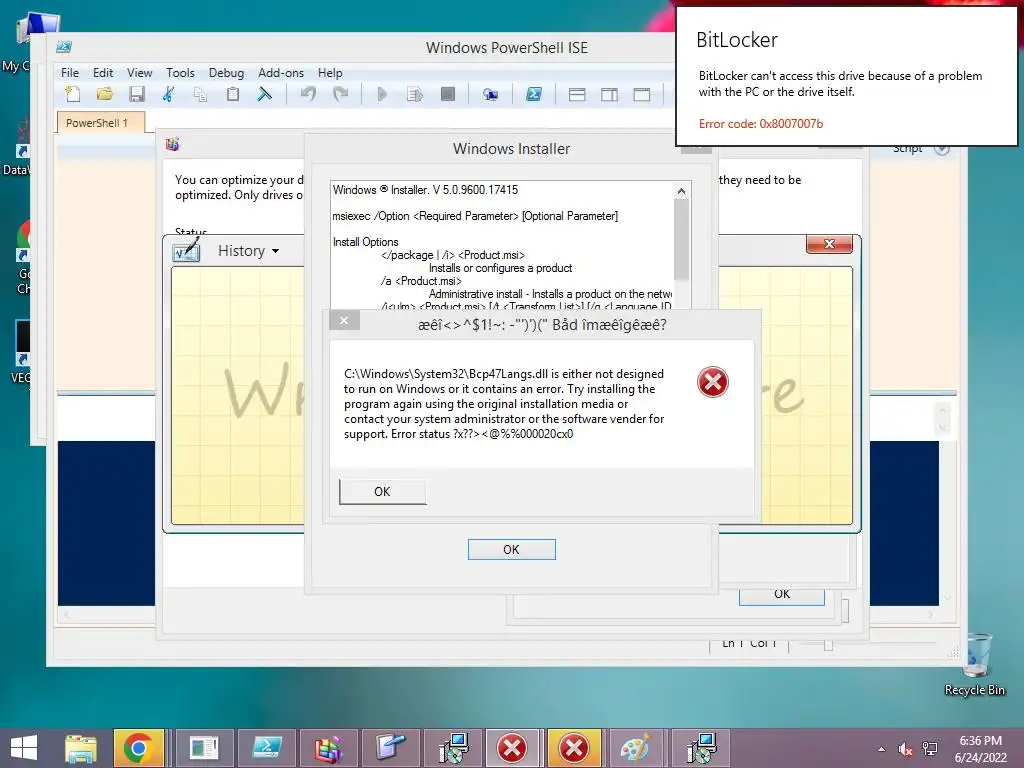Click the muted volume tray icon
The image size is (1024, 768).
tap(905, 748)
